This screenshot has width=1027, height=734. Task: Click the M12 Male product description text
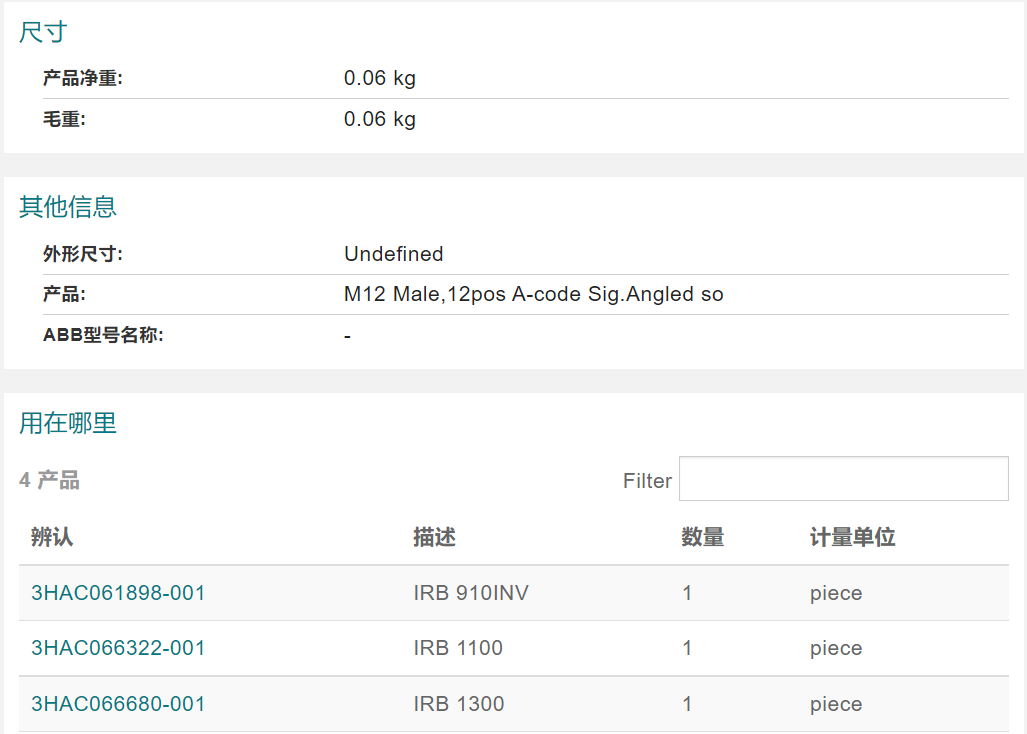[x=533, y=295]
